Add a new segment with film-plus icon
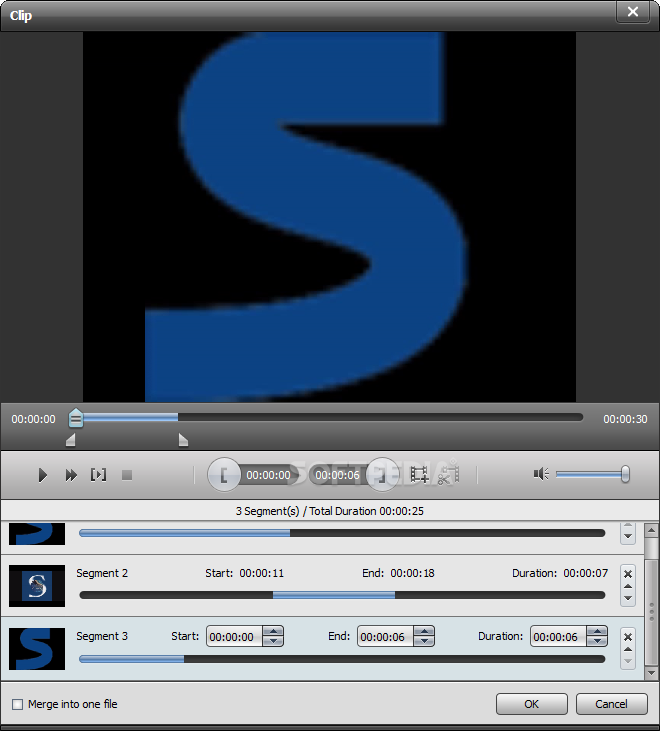660x731 pixels. coord(419,475)
